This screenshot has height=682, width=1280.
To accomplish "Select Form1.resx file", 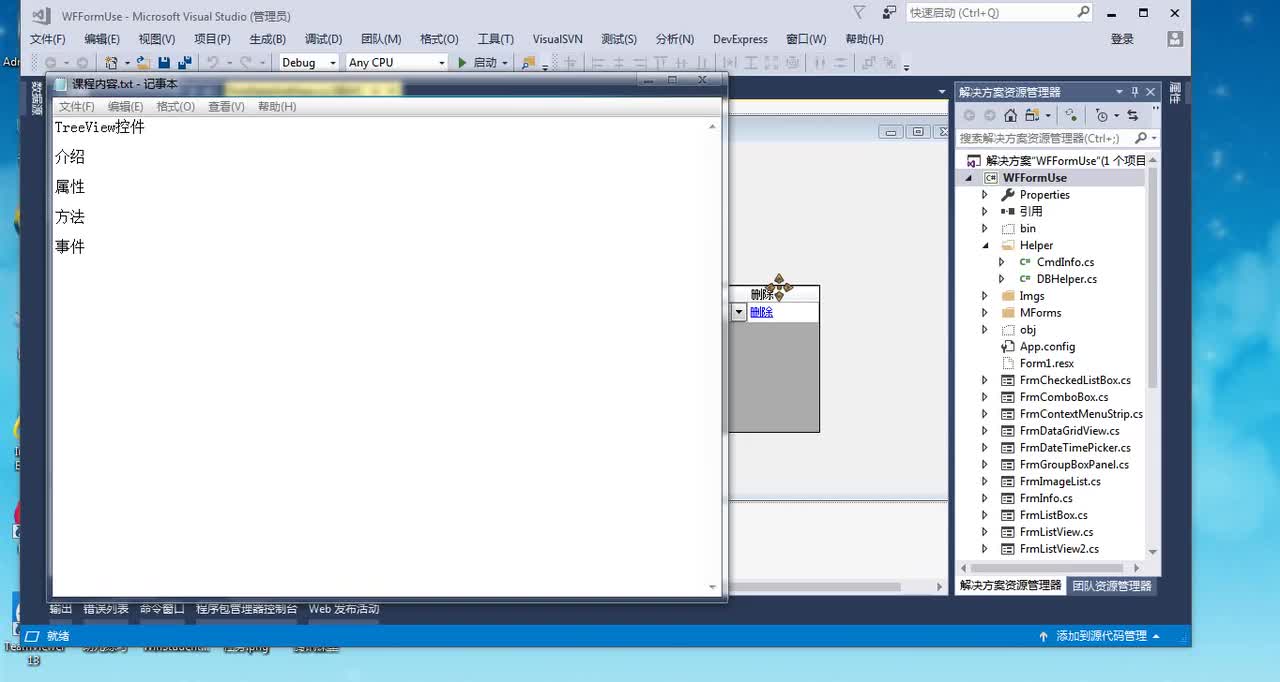I will [x=1047, y=363].
